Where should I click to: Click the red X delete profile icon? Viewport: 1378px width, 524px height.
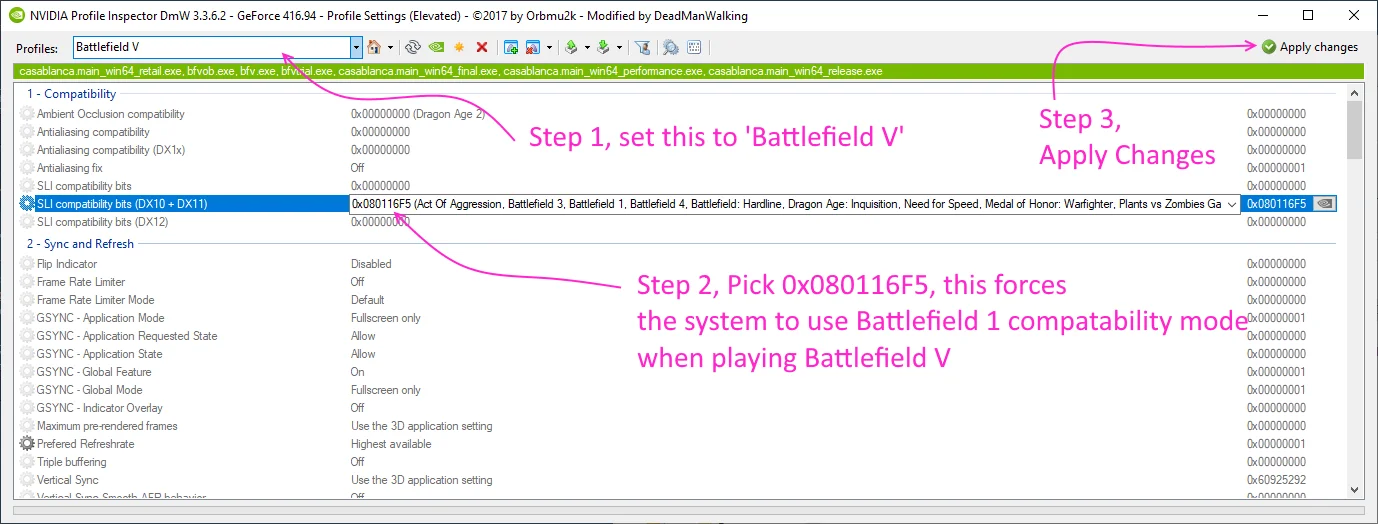tap(482, 47)
